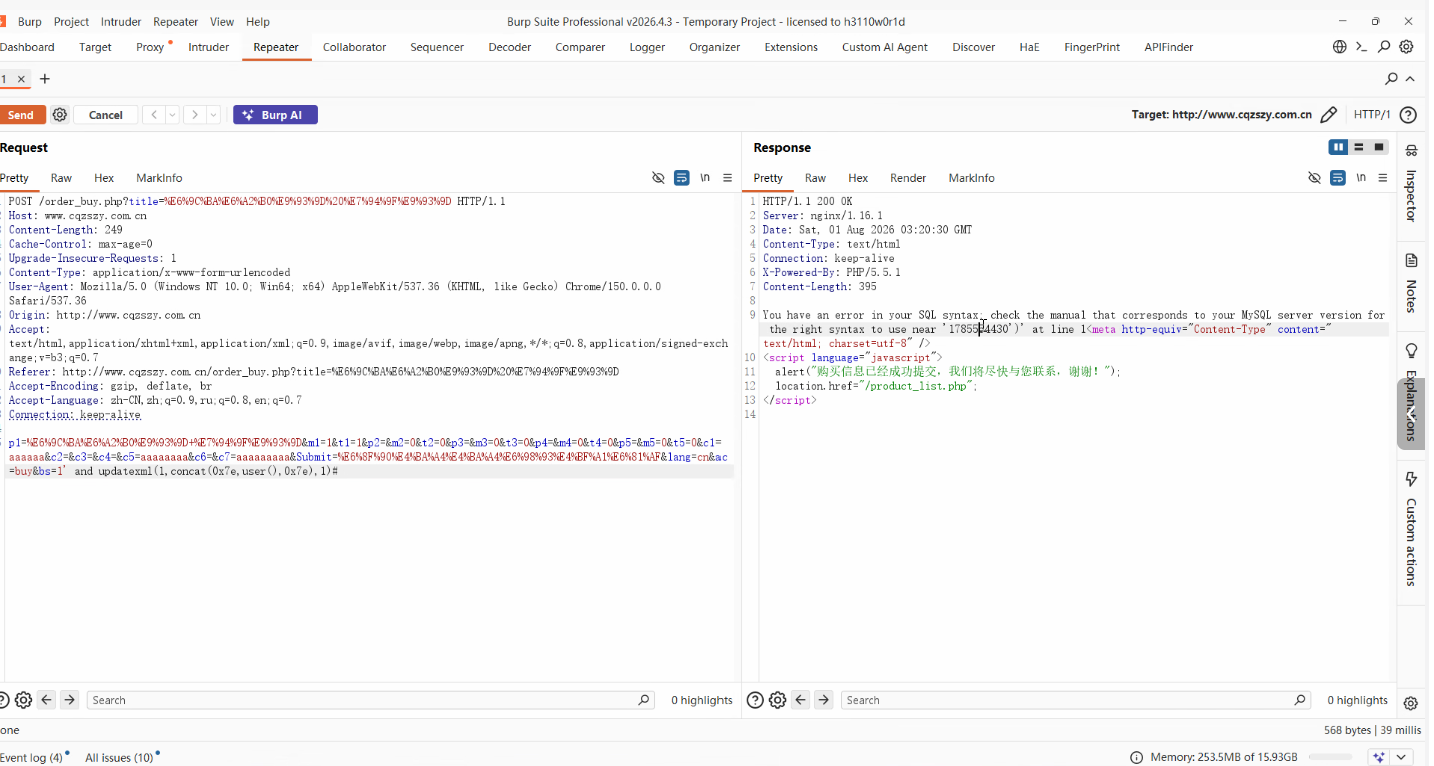Close Repeater tab 1

coord(20,79)
